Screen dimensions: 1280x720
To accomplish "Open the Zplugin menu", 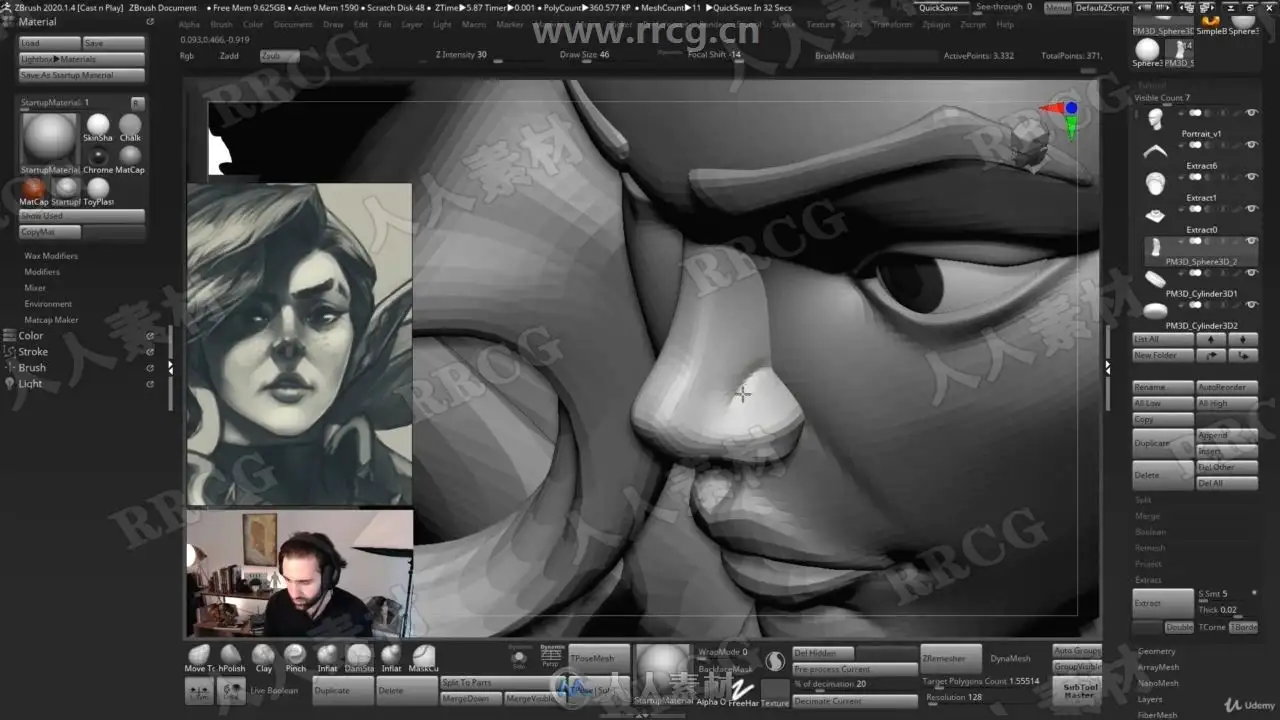I will click(937, 24).
